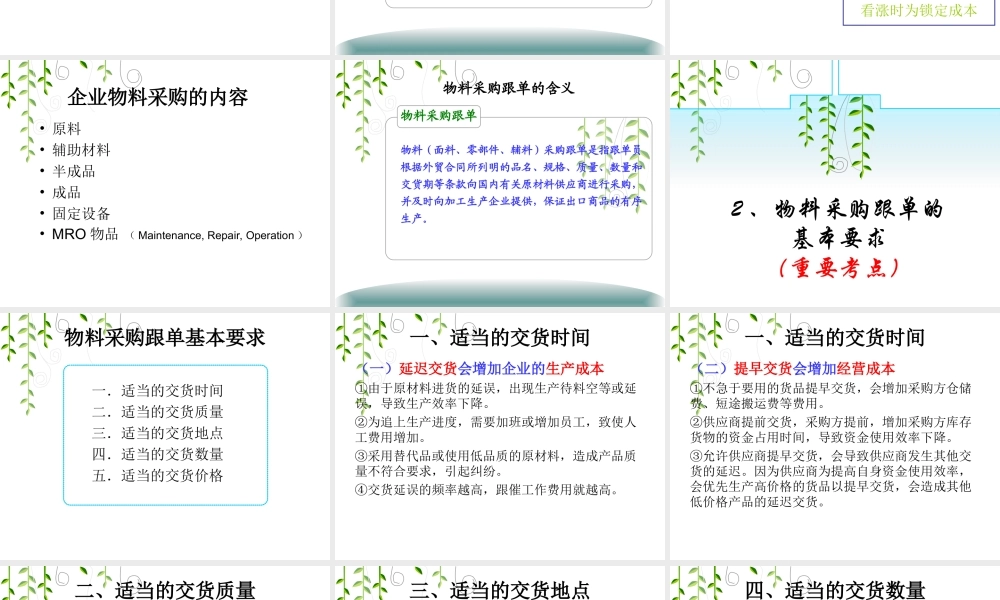Screen dimensions: 1000x600
Task: Open the slide 物料采购跟单基本要求
Action: point(165,338)
